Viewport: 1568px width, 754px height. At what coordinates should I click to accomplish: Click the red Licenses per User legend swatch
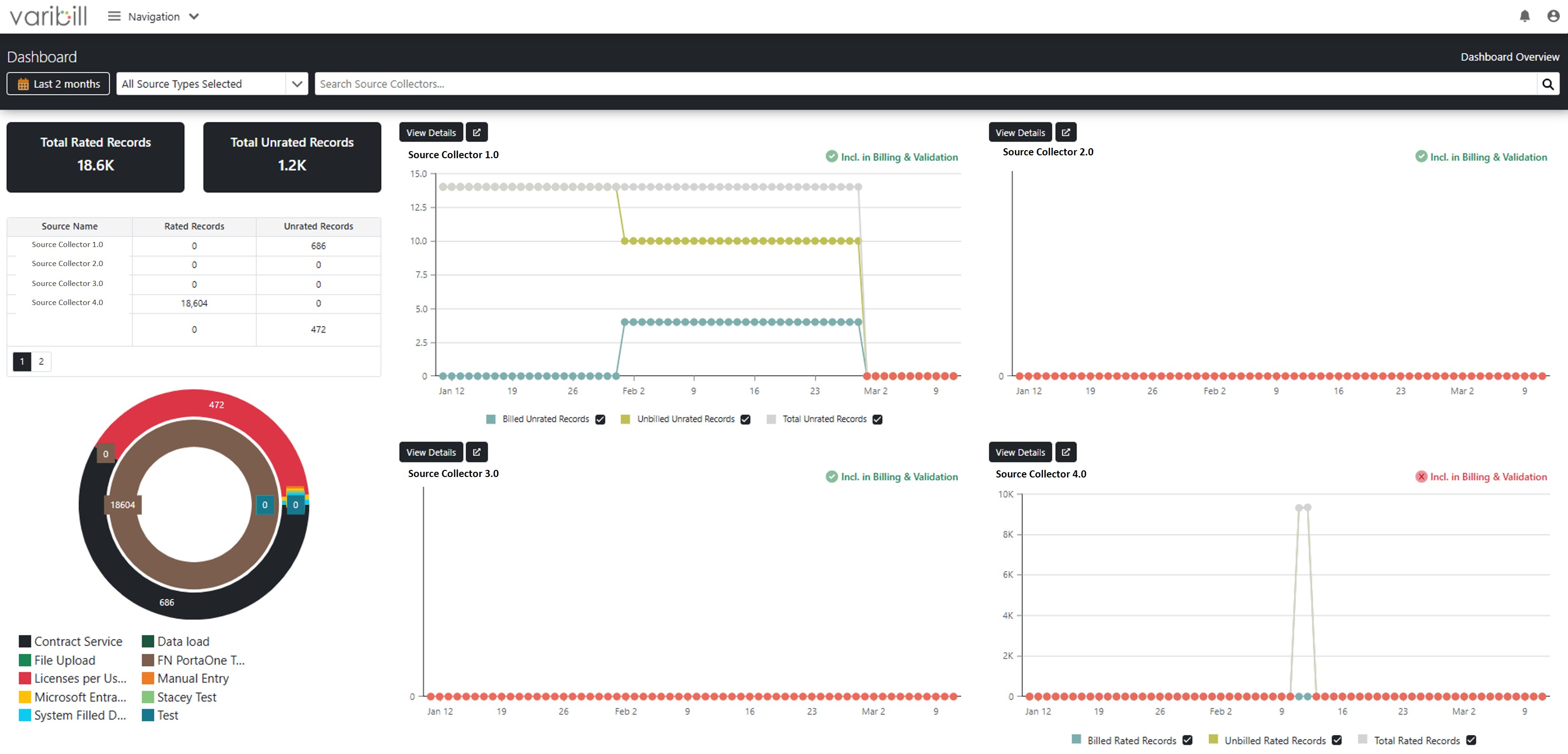coord(24,678)
